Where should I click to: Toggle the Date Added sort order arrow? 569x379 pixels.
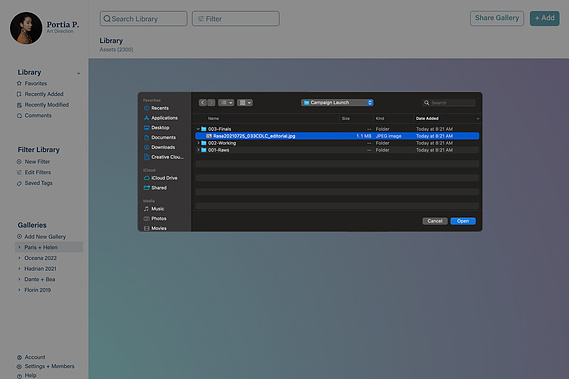[x=478, y=119]
